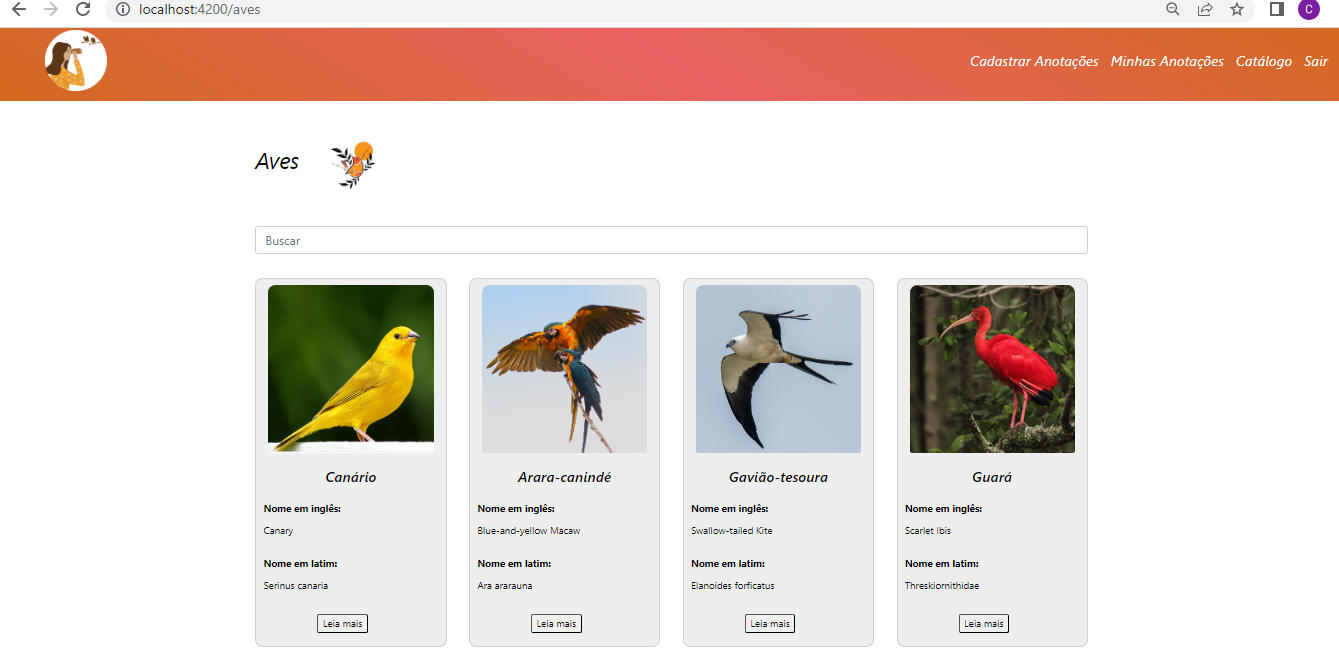The height and width of the screenshot is (661, 1339).
Task: Click the orange bird icon next to Aves heading
Action: pos(352,163)
